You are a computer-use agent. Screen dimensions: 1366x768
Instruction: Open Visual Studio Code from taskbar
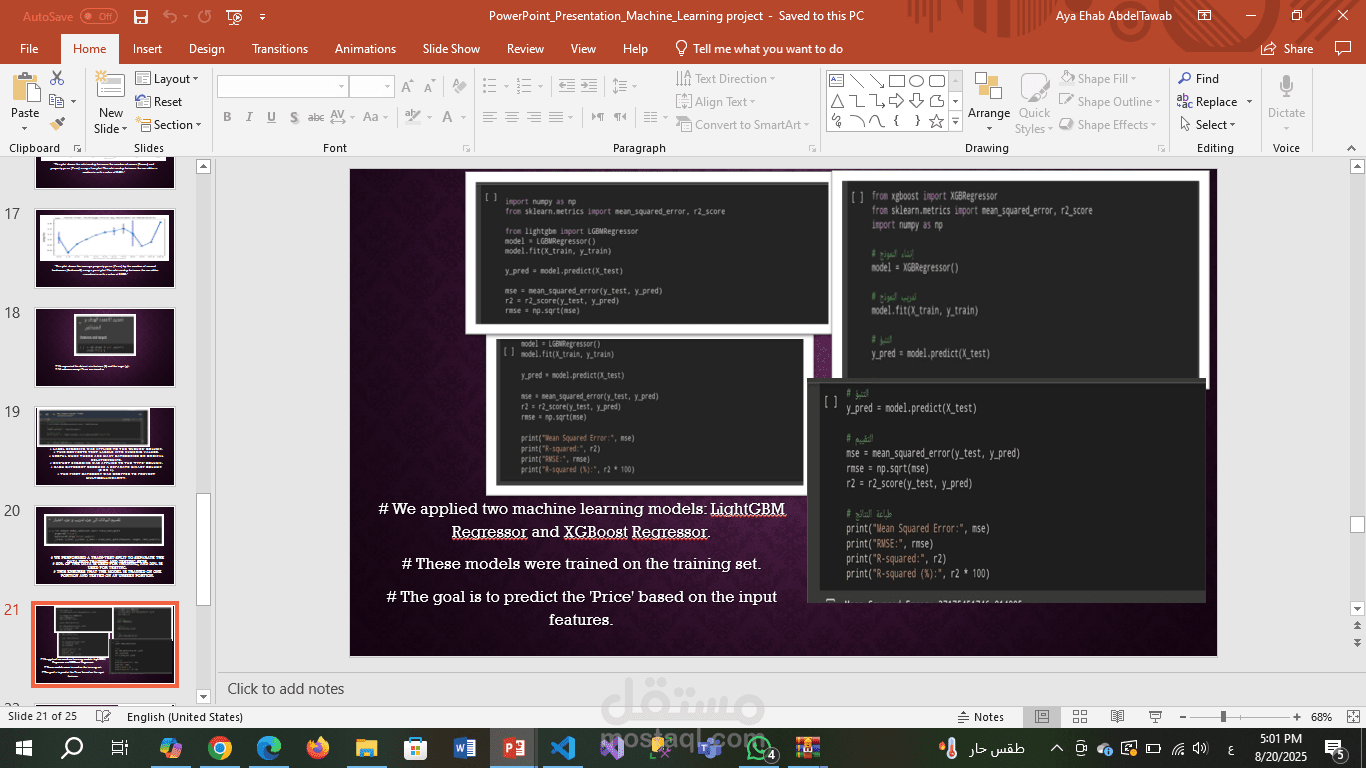[x=562, y=747]
